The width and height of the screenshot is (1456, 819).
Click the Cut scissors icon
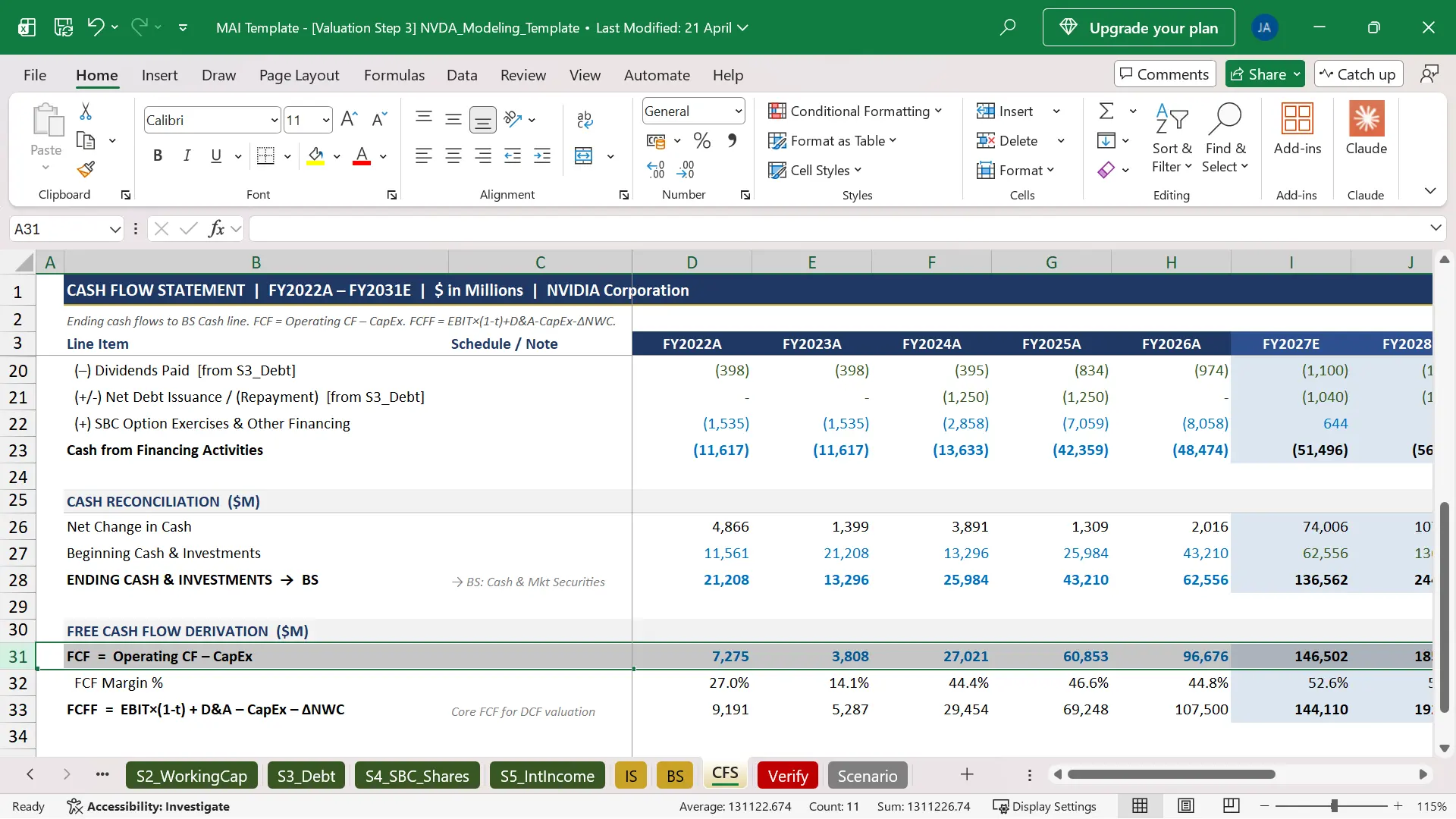pyautogui.click(x=86, y=111)
